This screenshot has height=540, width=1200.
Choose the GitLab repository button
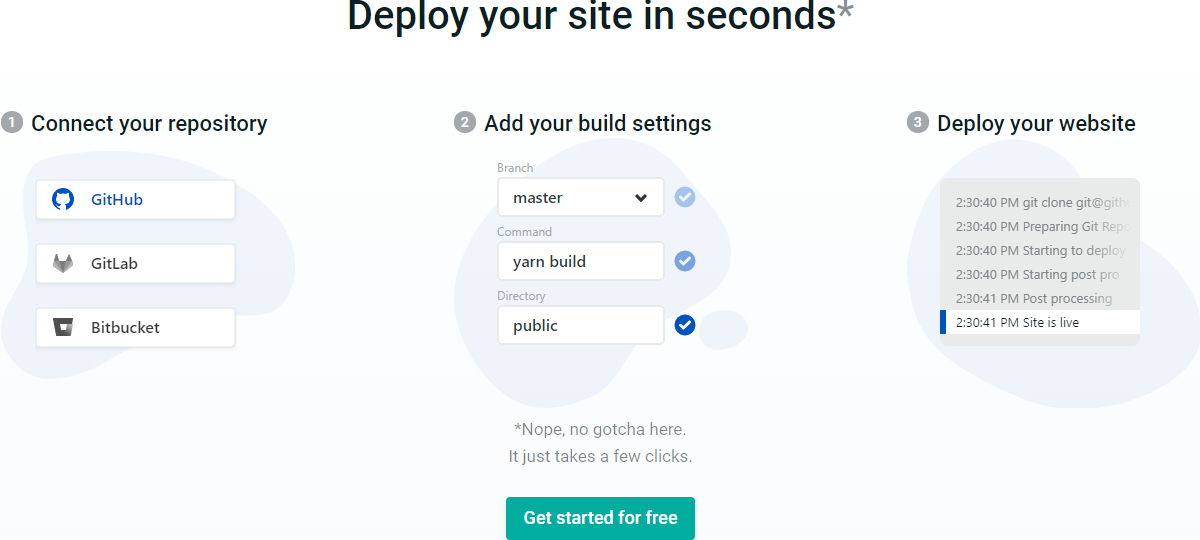[136, 264]
